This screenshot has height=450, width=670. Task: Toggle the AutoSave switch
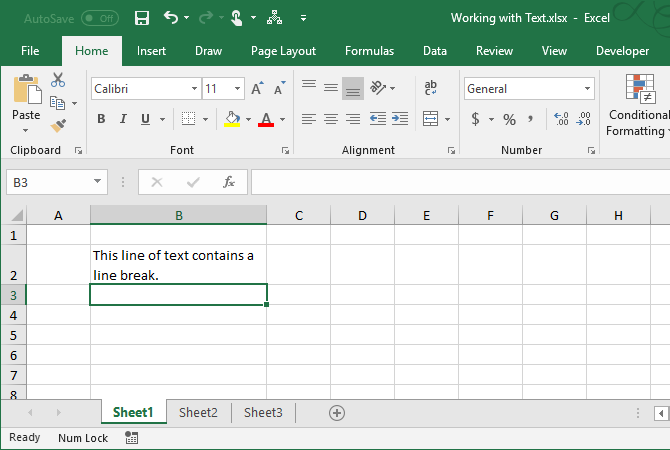pyautogui.click(x=99, y=18)
